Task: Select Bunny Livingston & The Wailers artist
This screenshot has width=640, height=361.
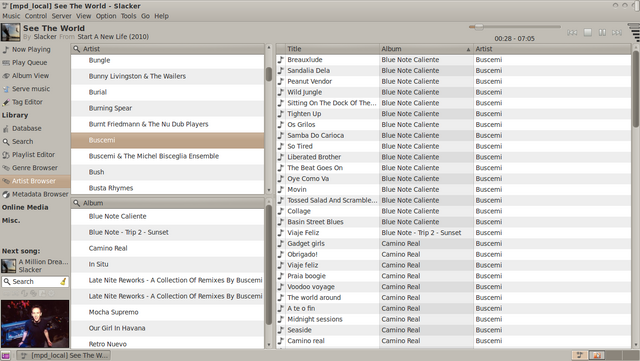Action: 167,76
